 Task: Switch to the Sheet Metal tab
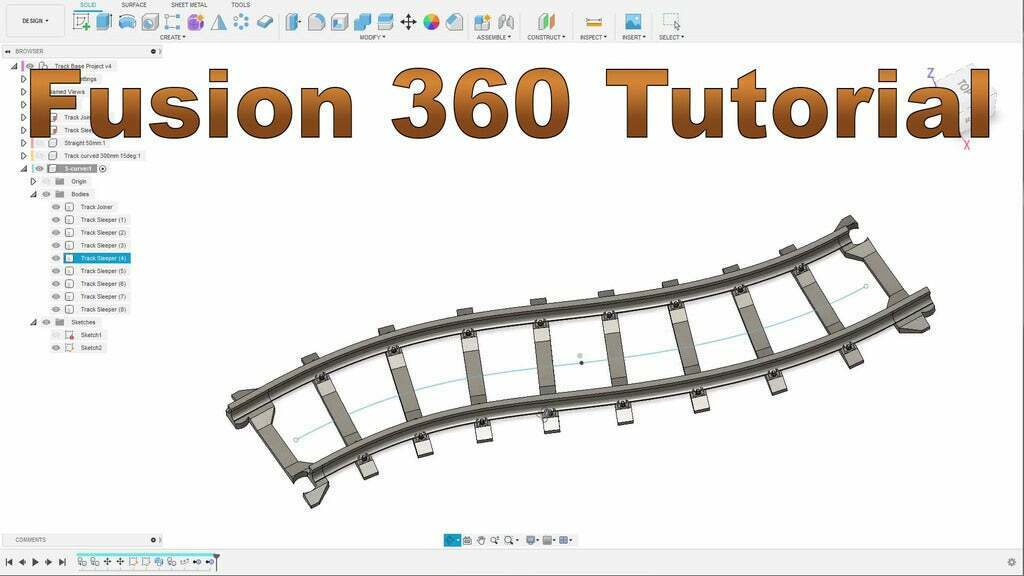point(189,5)
